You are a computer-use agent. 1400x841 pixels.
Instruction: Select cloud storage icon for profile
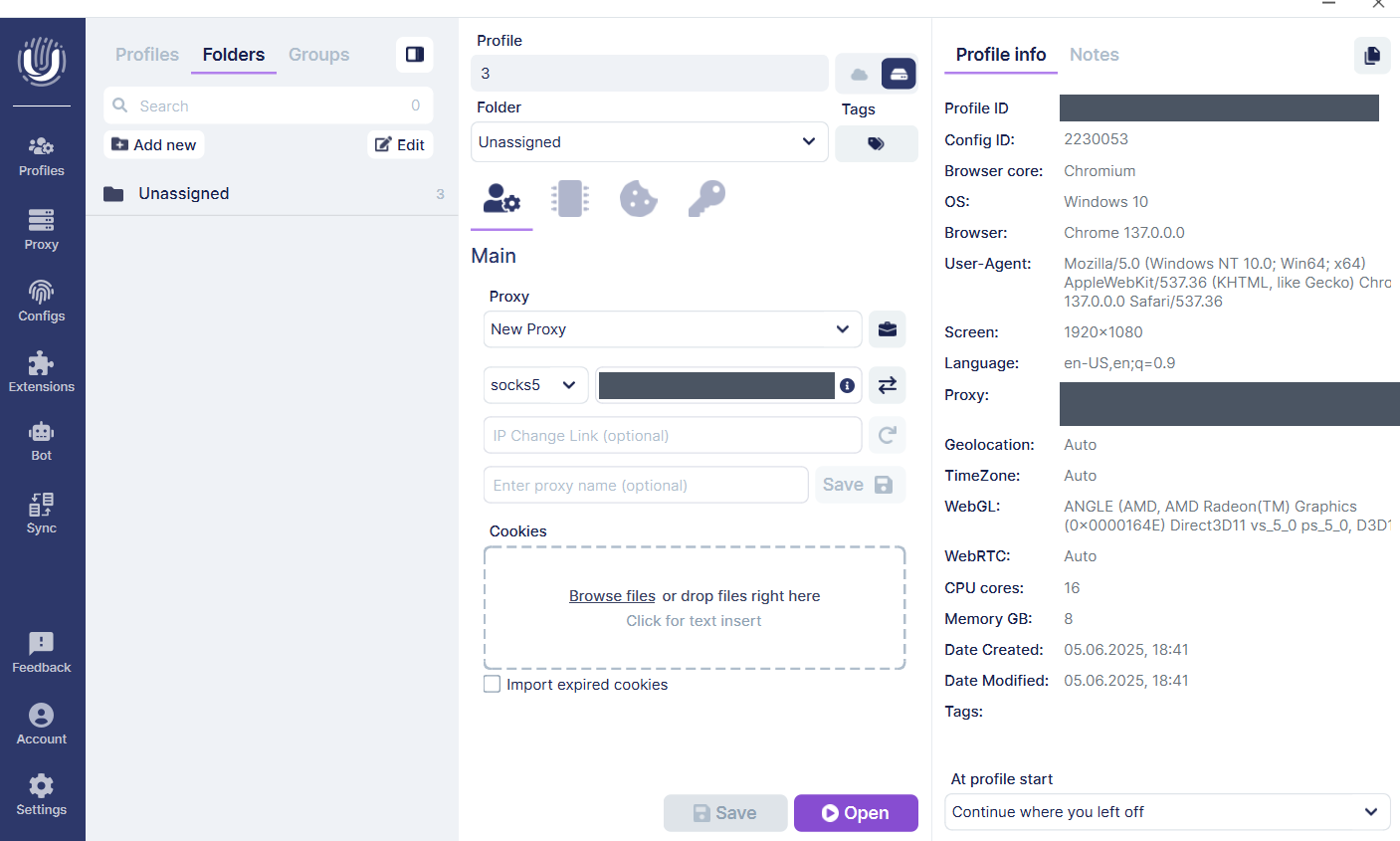(859, 74)
